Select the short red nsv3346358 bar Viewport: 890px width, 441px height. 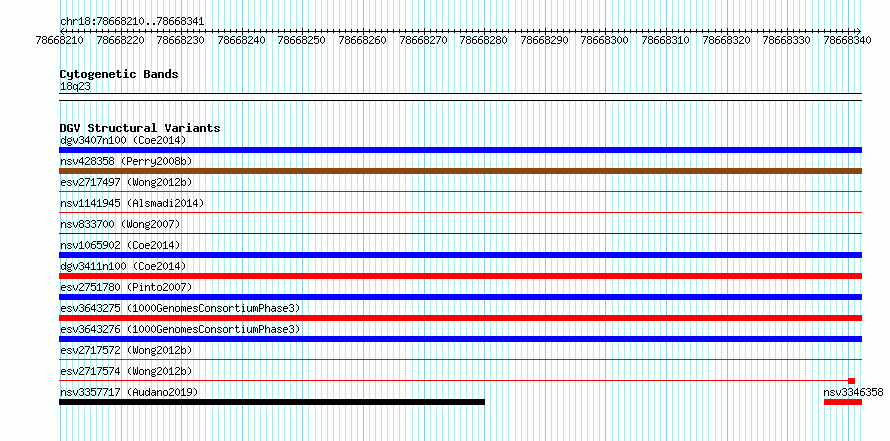(x=843, y=402)
